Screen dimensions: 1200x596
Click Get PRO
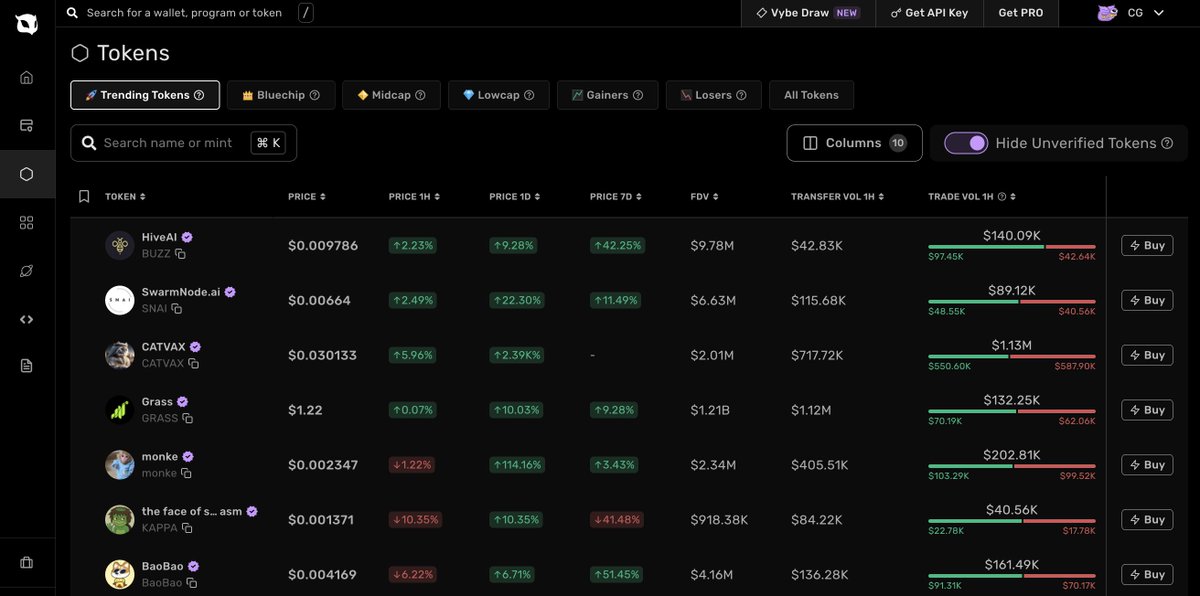point(1020,13)
